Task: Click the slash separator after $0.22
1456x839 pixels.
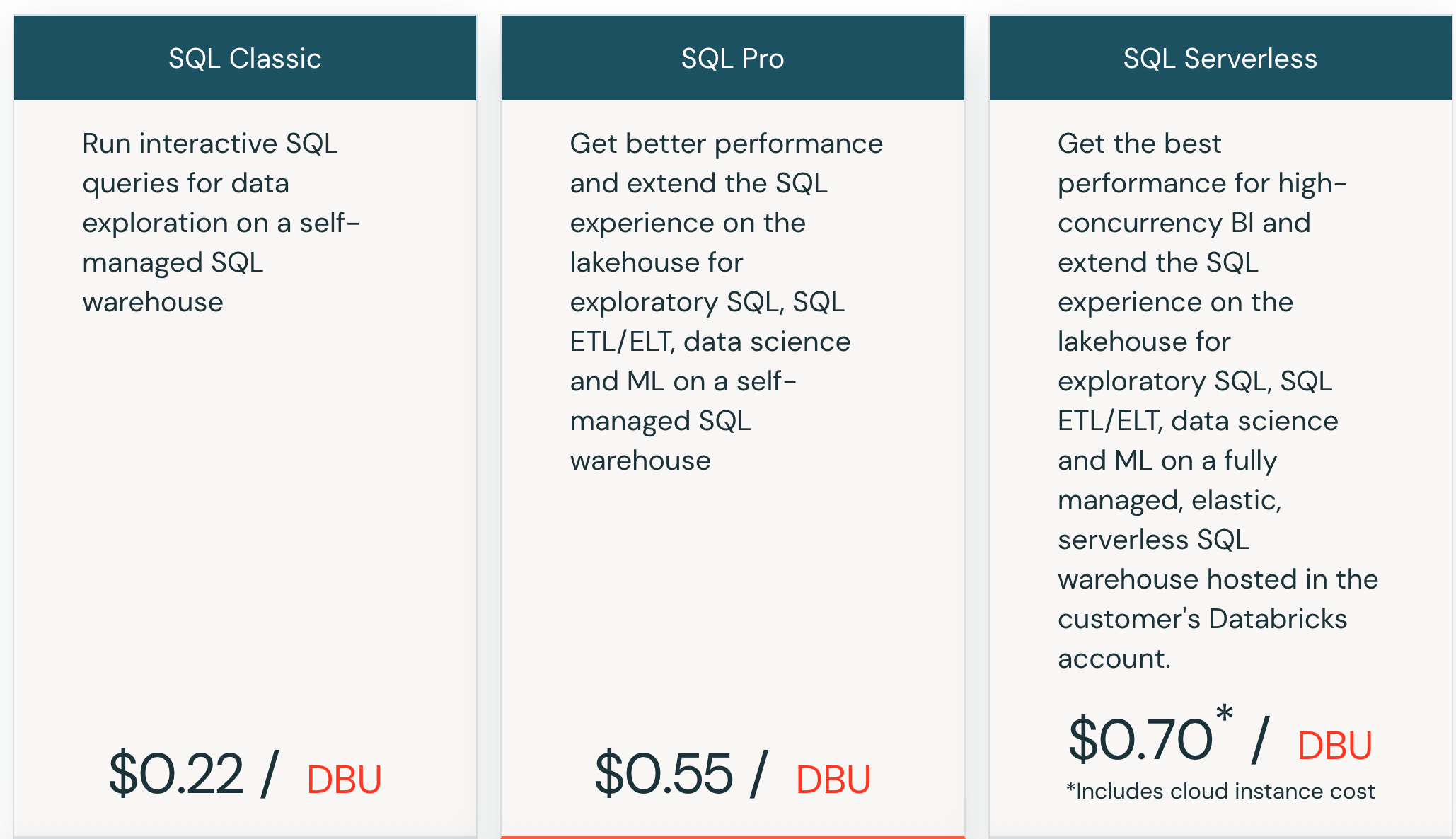Action: 269,774
